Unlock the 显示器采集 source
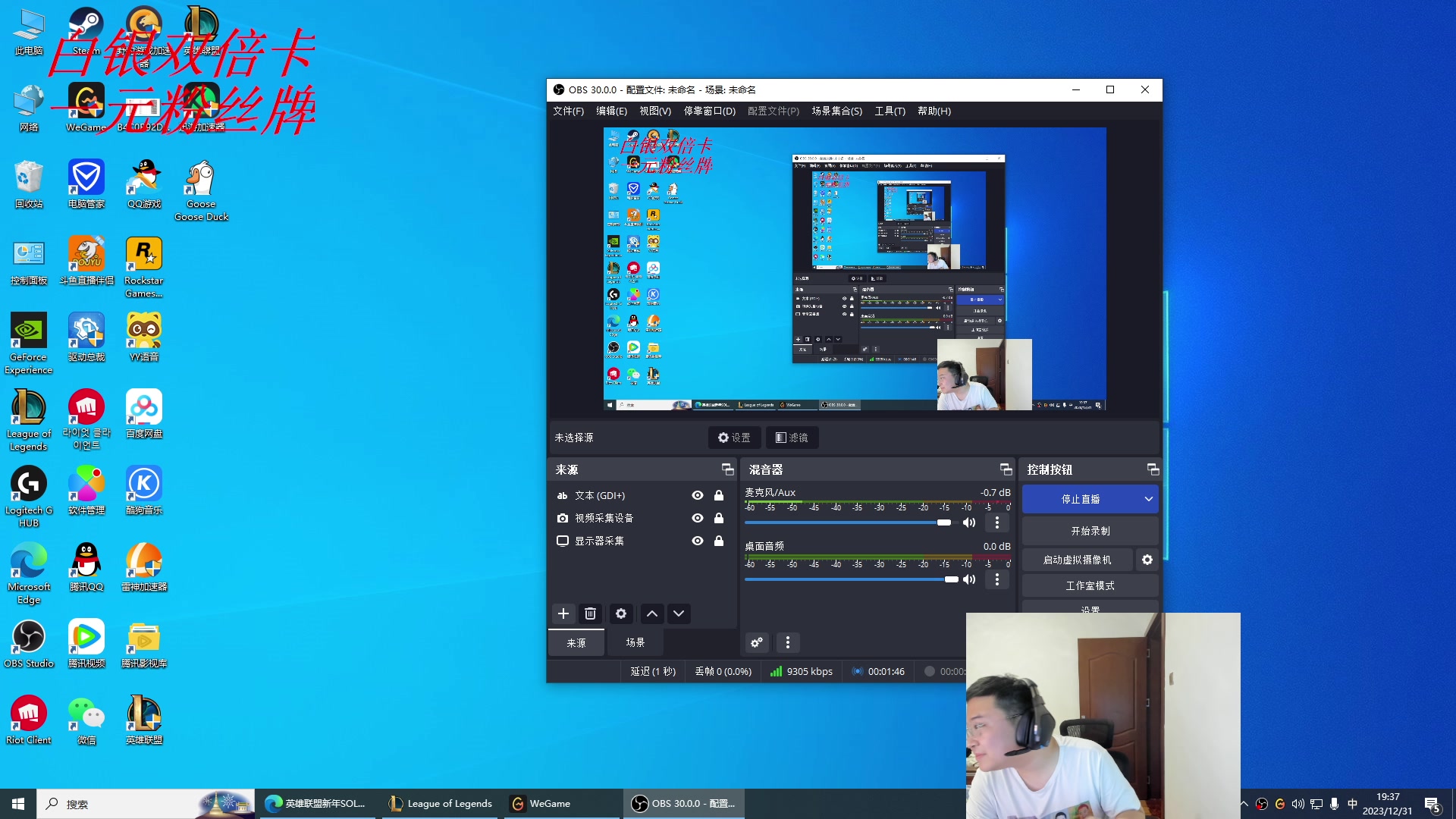 coord(719,541)
